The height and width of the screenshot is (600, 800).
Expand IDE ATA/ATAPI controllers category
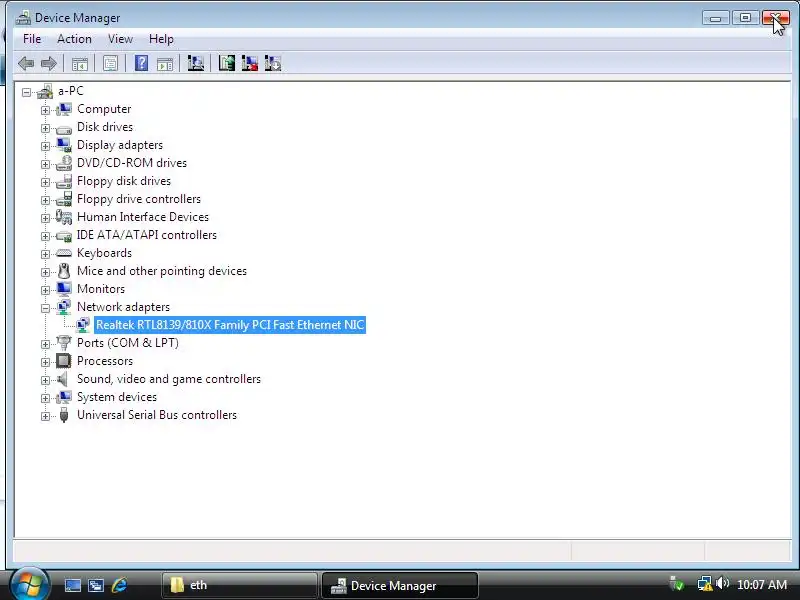(x=45, y=236)
